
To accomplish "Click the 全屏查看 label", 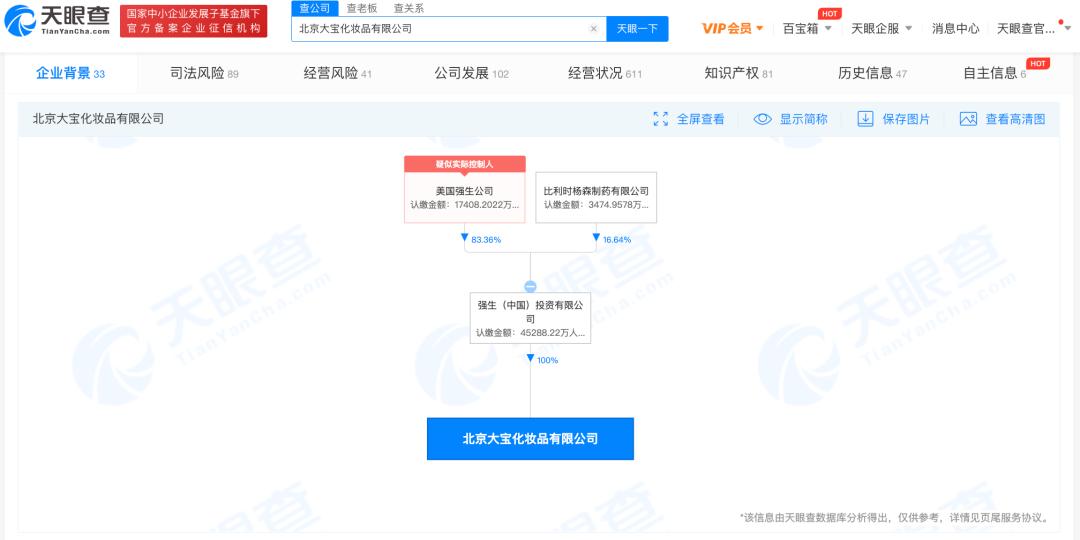I will tap(700, 119).
